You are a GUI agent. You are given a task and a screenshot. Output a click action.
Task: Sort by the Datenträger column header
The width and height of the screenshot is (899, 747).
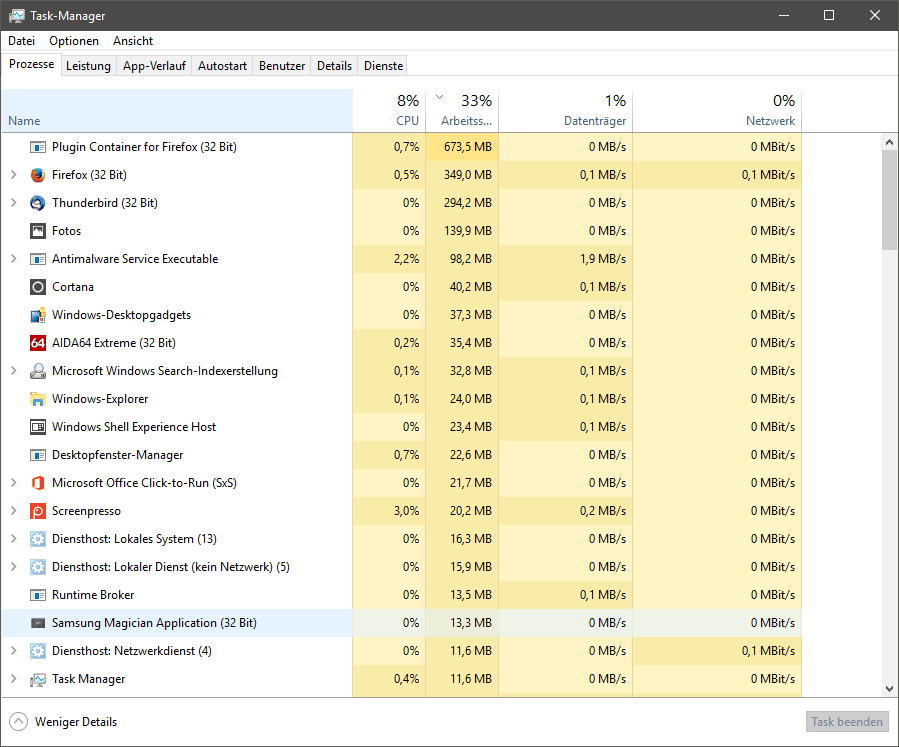click(566, 110)
